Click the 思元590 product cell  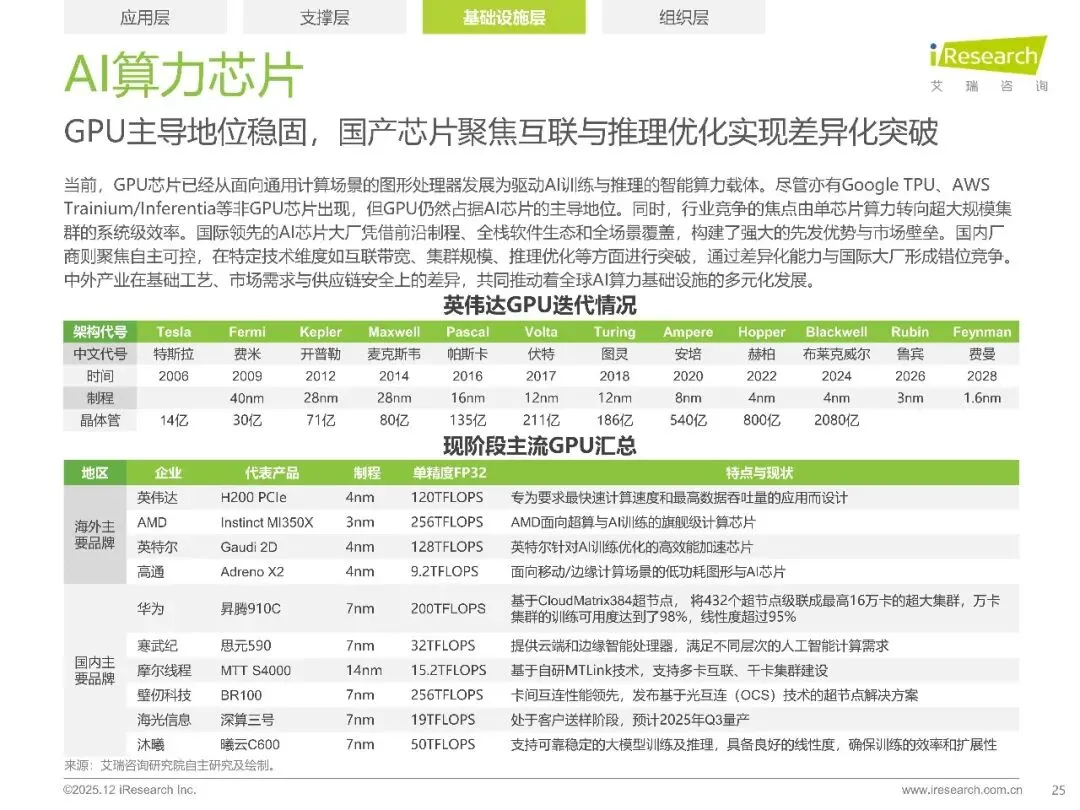coord(246,645)
